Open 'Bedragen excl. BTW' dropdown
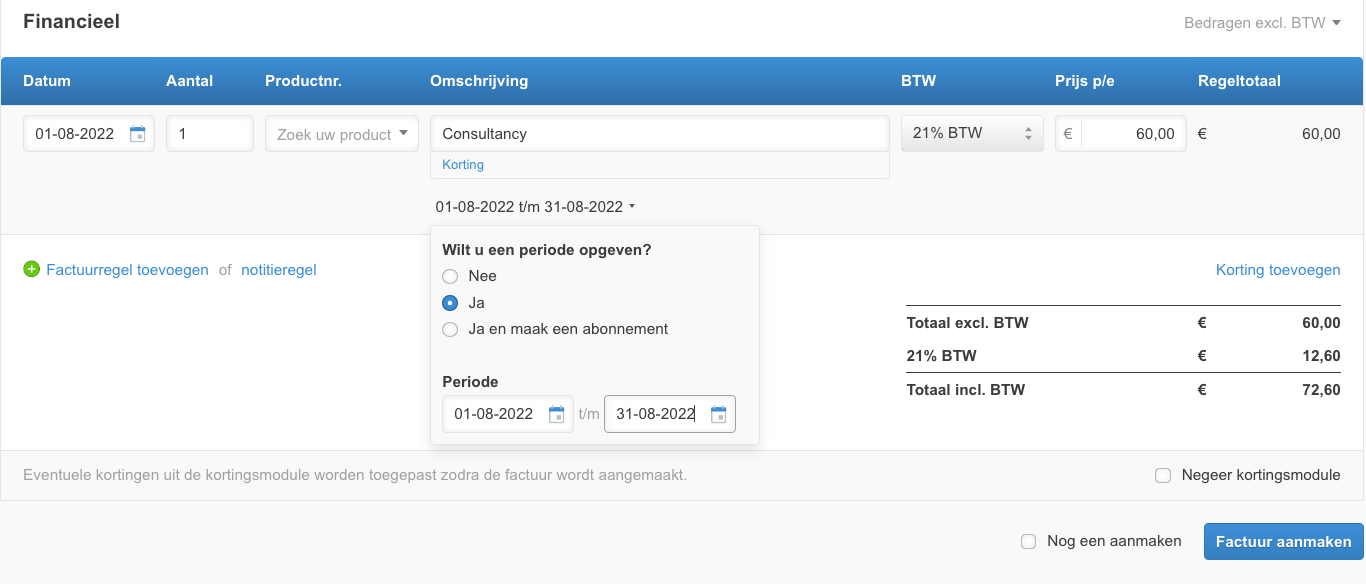This screenshot has height=584, width=1366. click(1262, 22)
